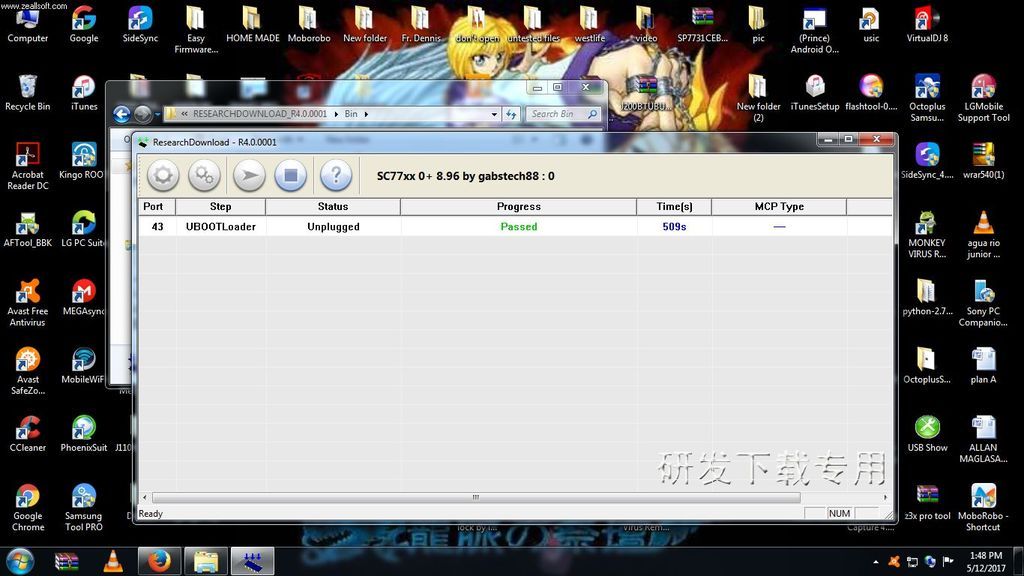
Task: Open Firefox from the taskbar
Action: tap(158, 561)
